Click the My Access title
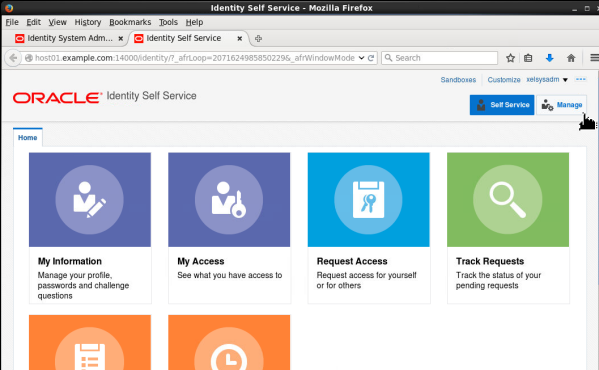 201,261
